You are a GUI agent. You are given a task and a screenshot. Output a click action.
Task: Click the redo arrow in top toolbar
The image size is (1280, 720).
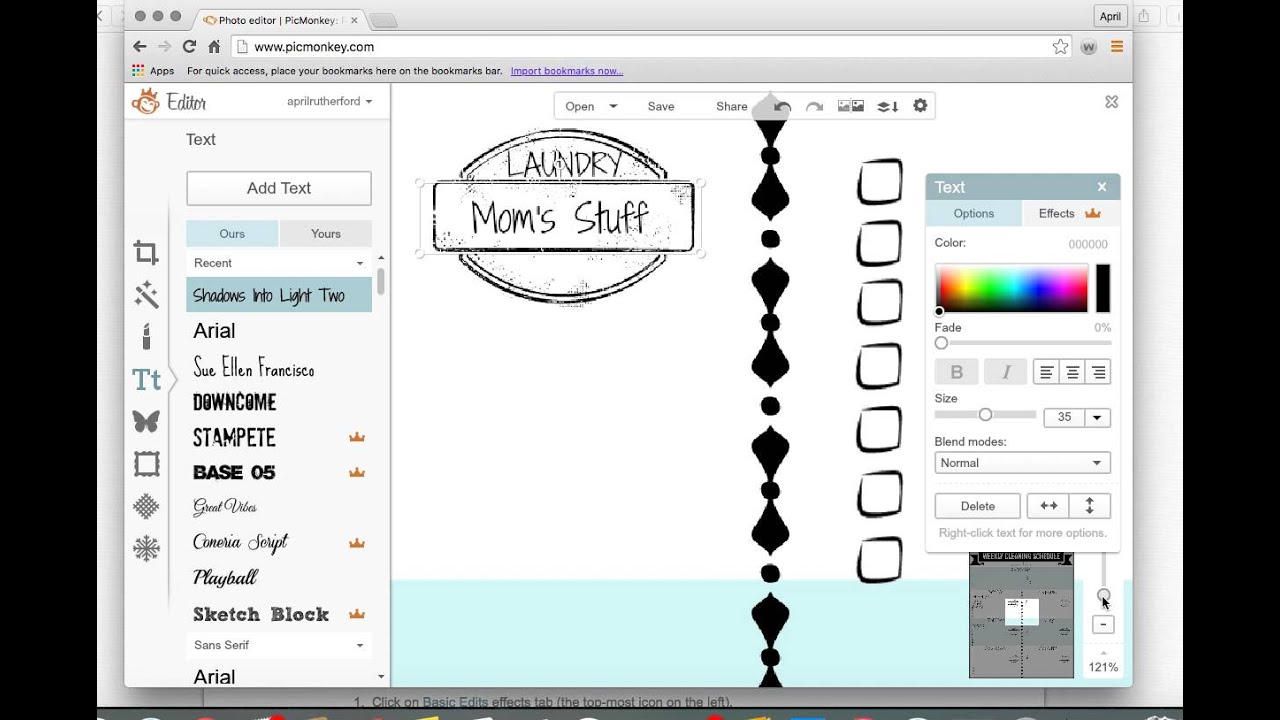(815, 106)
